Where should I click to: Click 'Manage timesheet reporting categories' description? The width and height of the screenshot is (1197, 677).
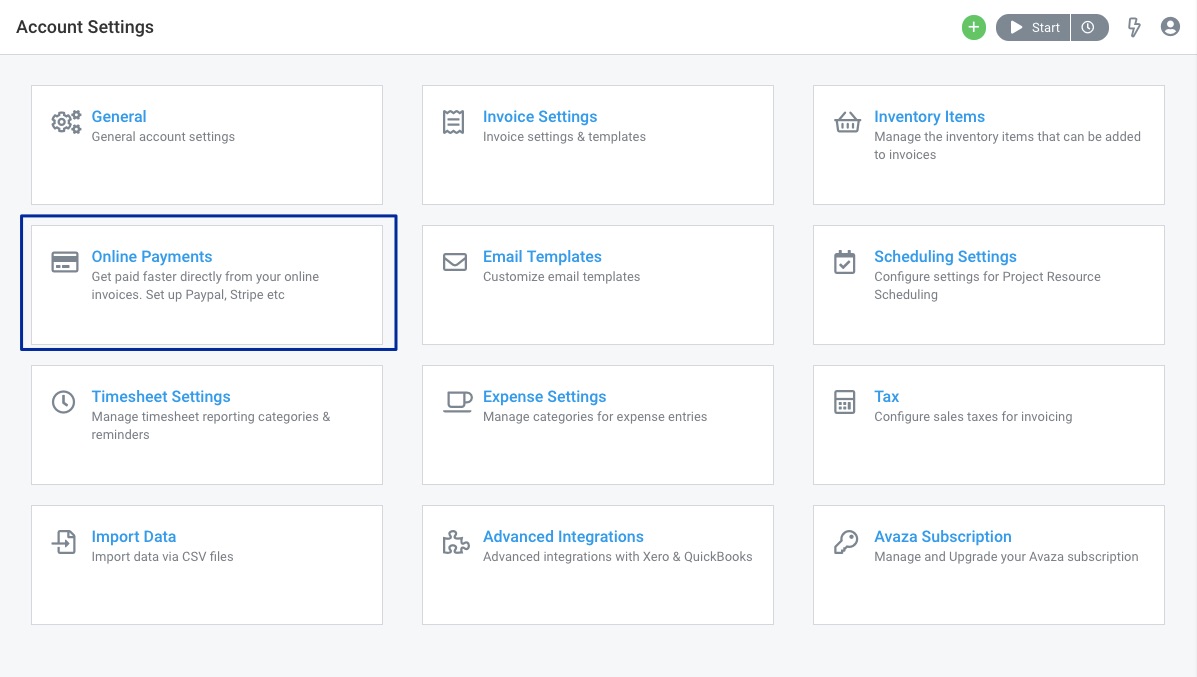[211, 426]
